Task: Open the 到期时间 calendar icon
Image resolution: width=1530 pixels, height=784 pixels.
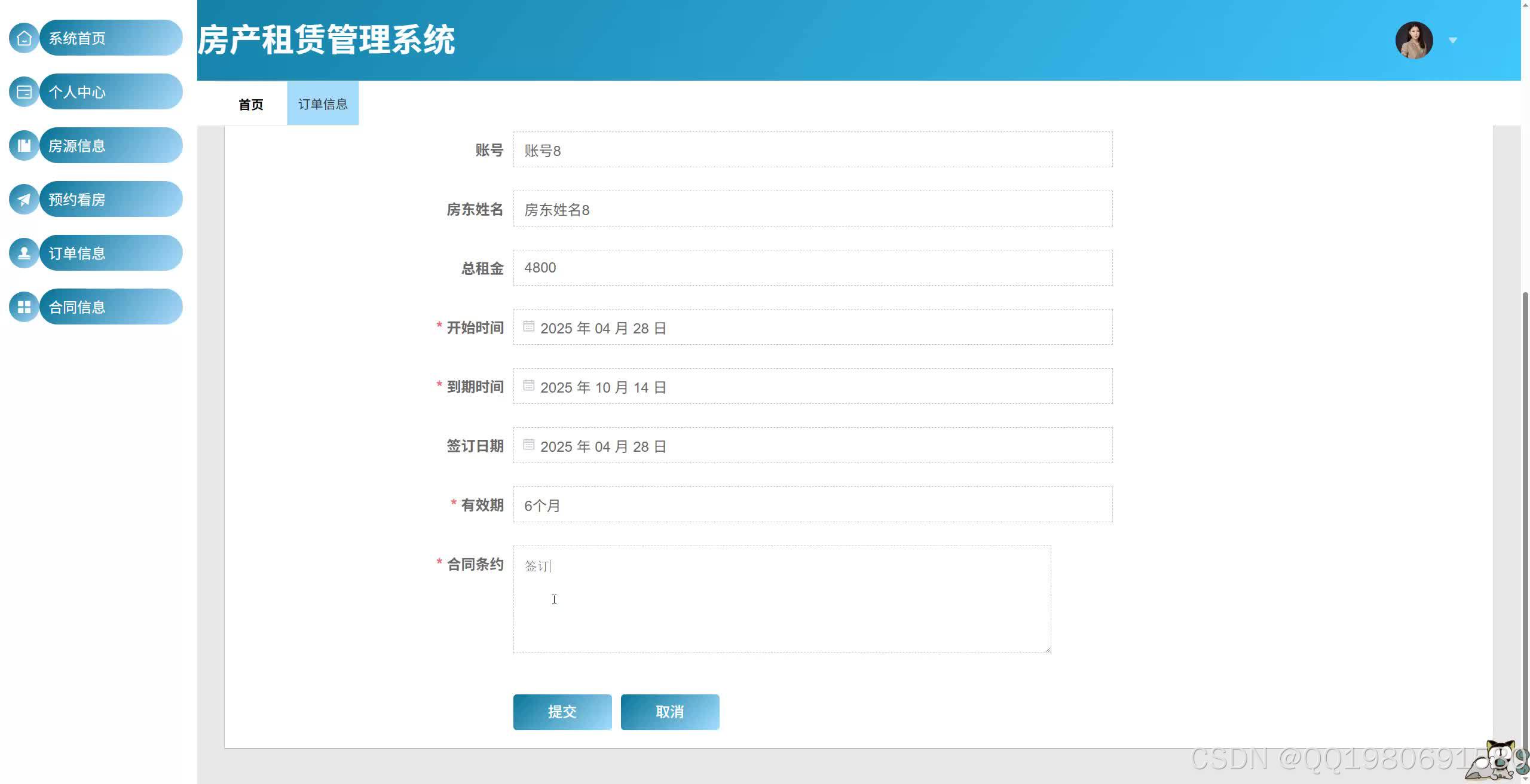Action: [528, 385]
